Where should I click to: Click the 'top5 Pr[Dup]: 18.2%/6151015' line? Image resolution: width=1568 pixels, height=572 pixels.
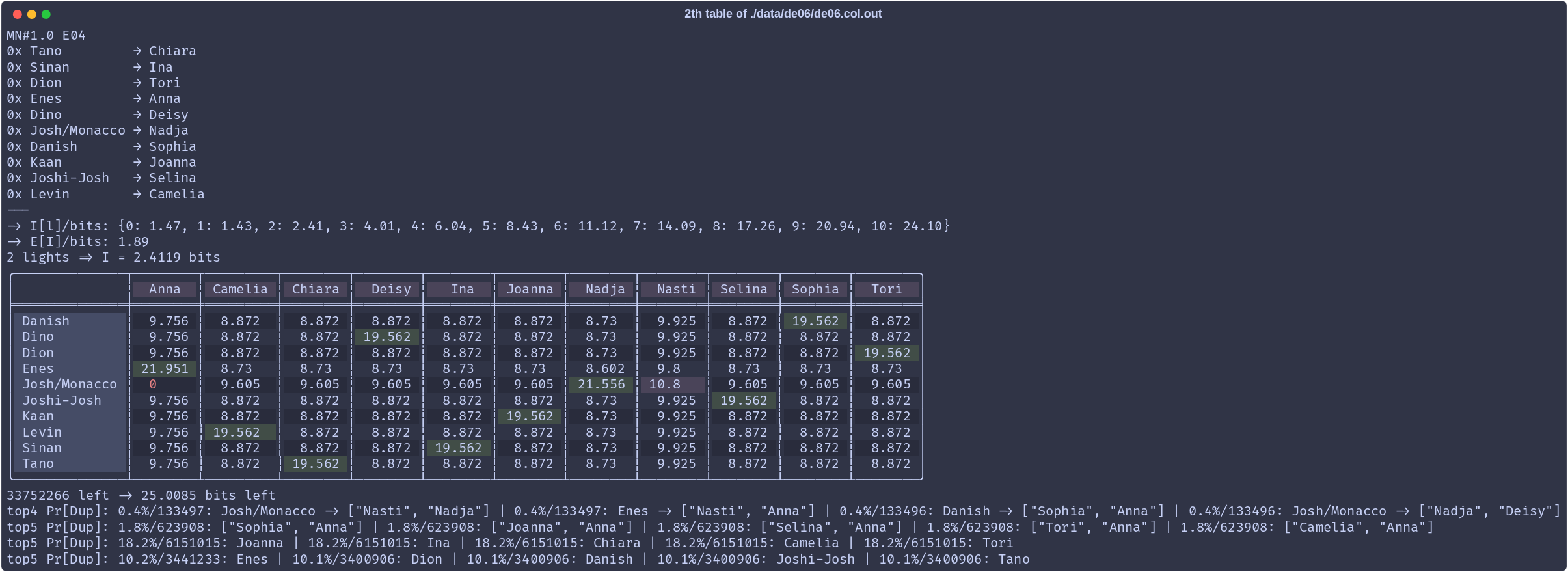[x=510, y=543]
